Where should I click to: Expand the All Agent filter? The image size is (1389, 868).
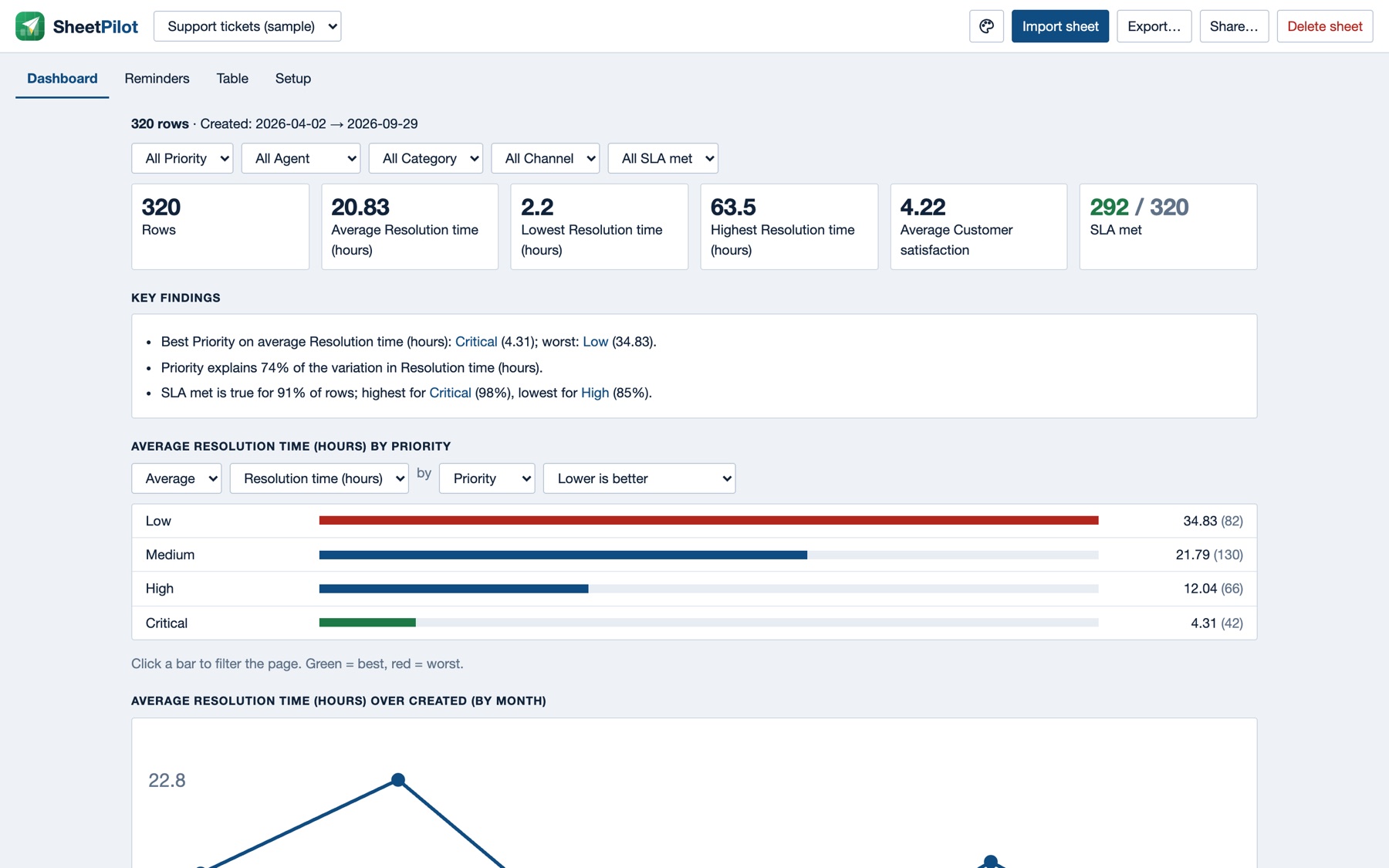click(301, 158)
